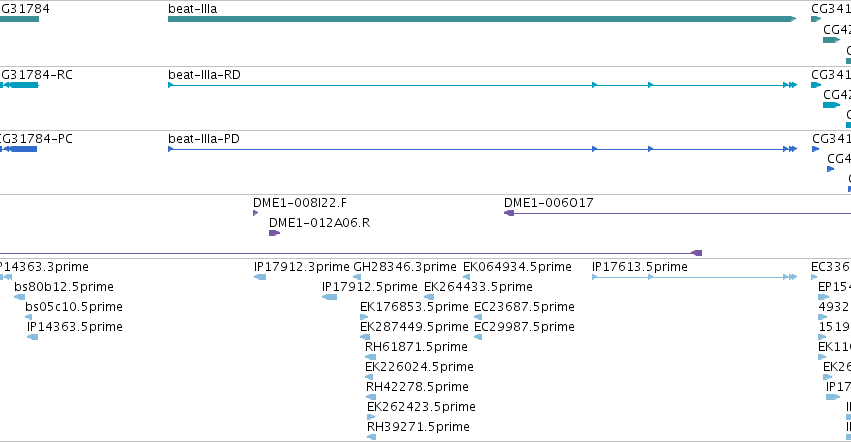This screenshot has height=442, width=851.
Task: Select the EC23687.5prime EST label
Action: point(524,307)
